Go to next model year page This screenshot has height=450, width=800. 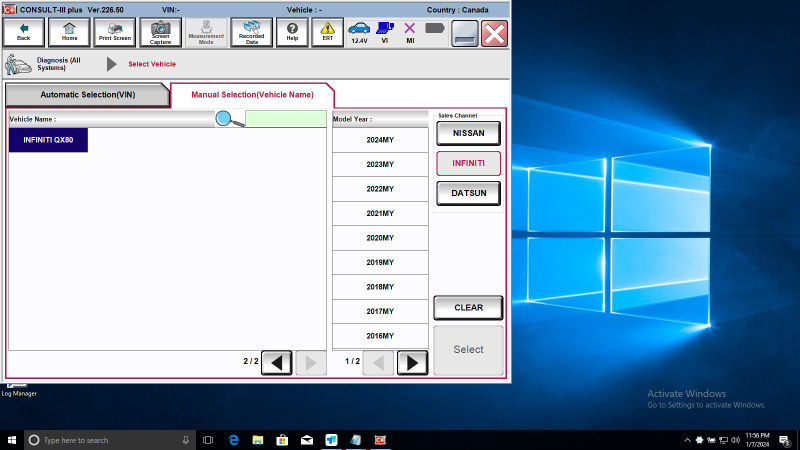pyautogui.click(x=412, y=363)
